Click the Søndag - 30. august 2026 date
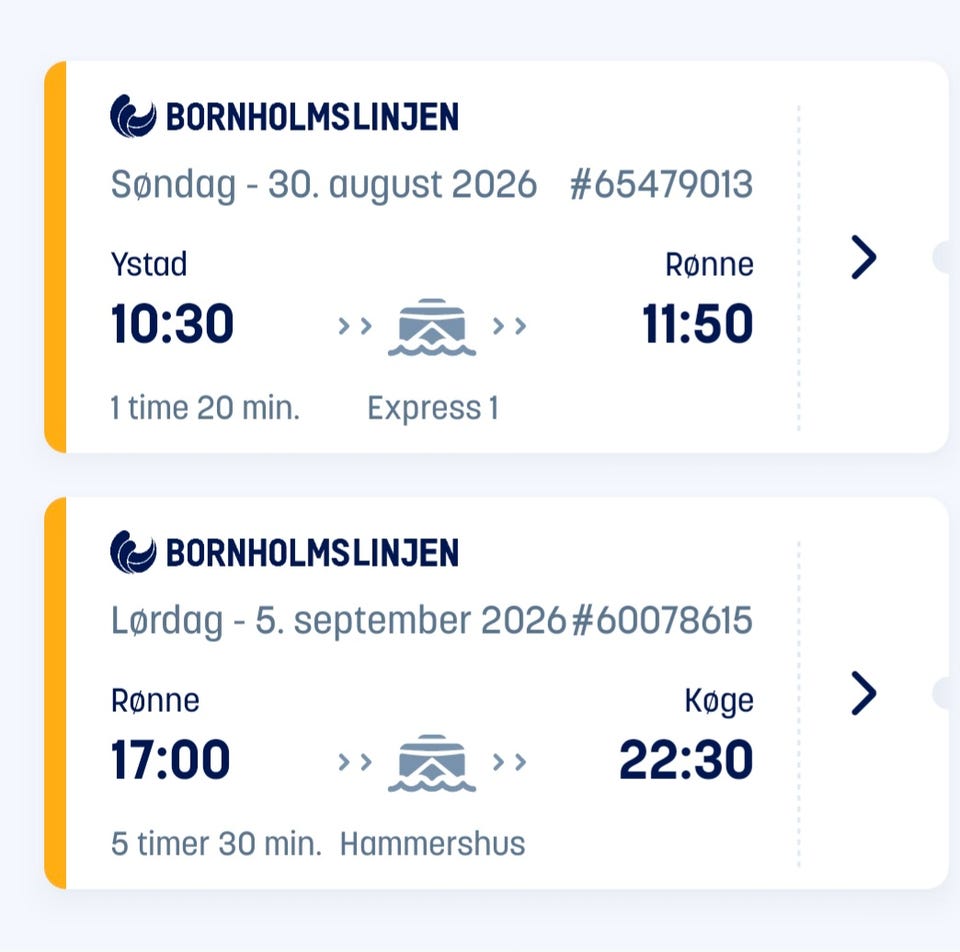960x952 pixels. (x=324, y=186)
